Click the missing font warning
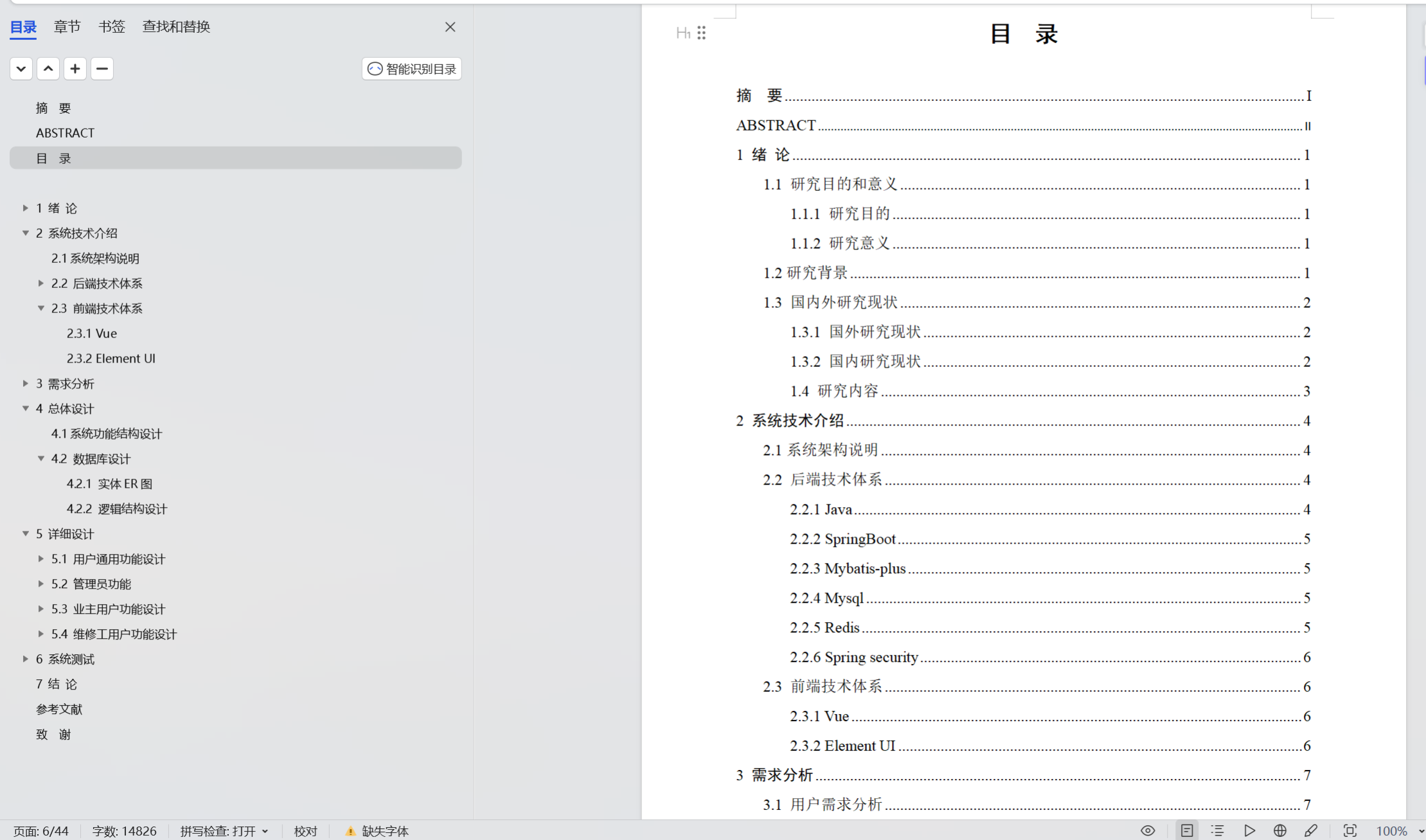 377,831
